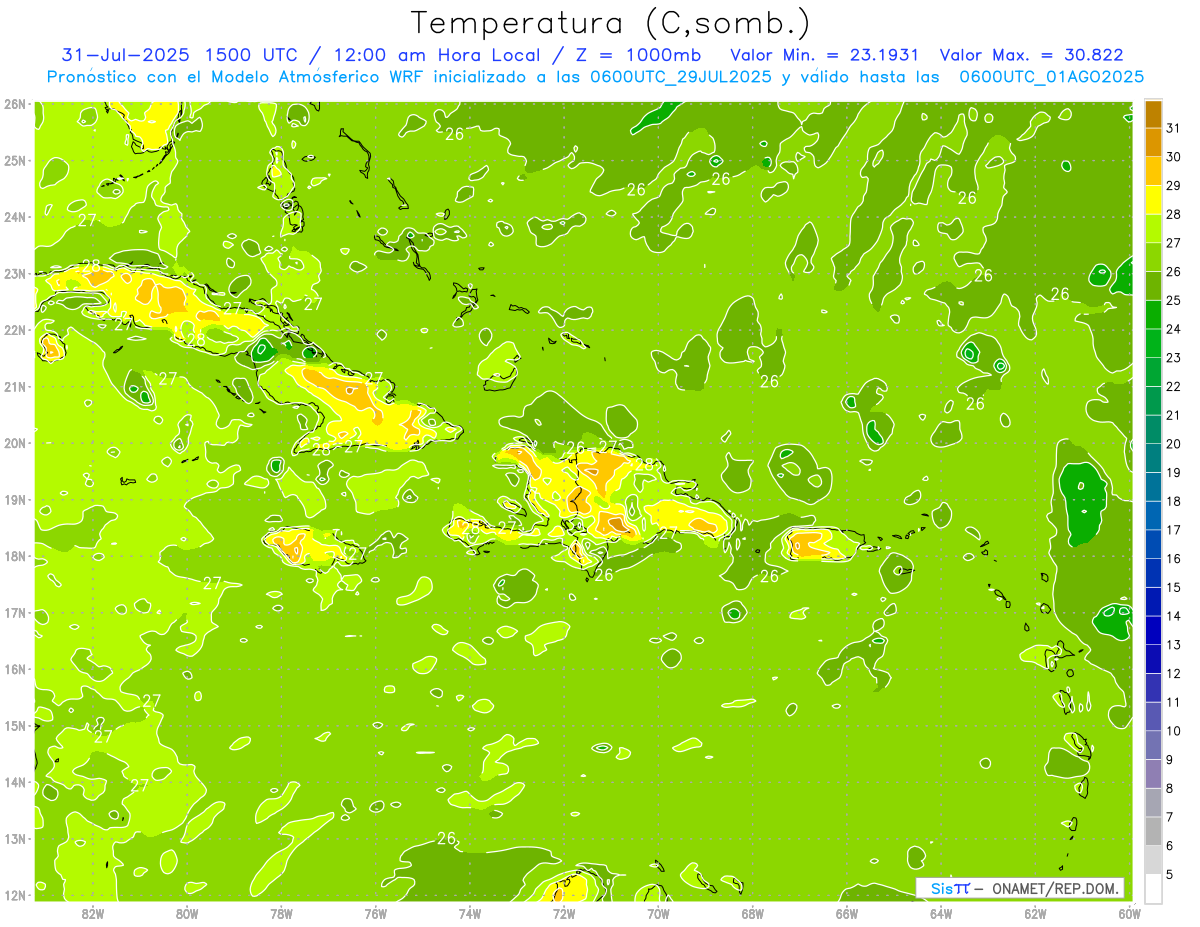Pick yellow legend swatch between 28 and 29
This screenshot has width=1200, height=927.
click(1153, 200)
